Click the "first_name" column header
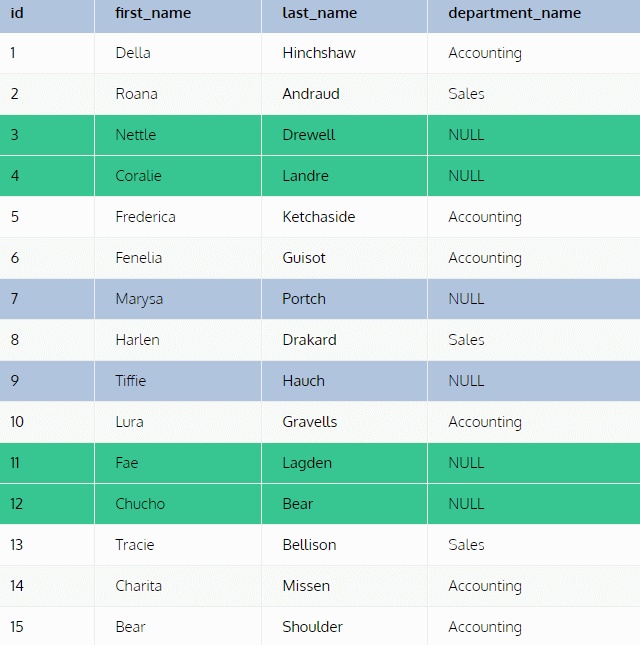 153,13
